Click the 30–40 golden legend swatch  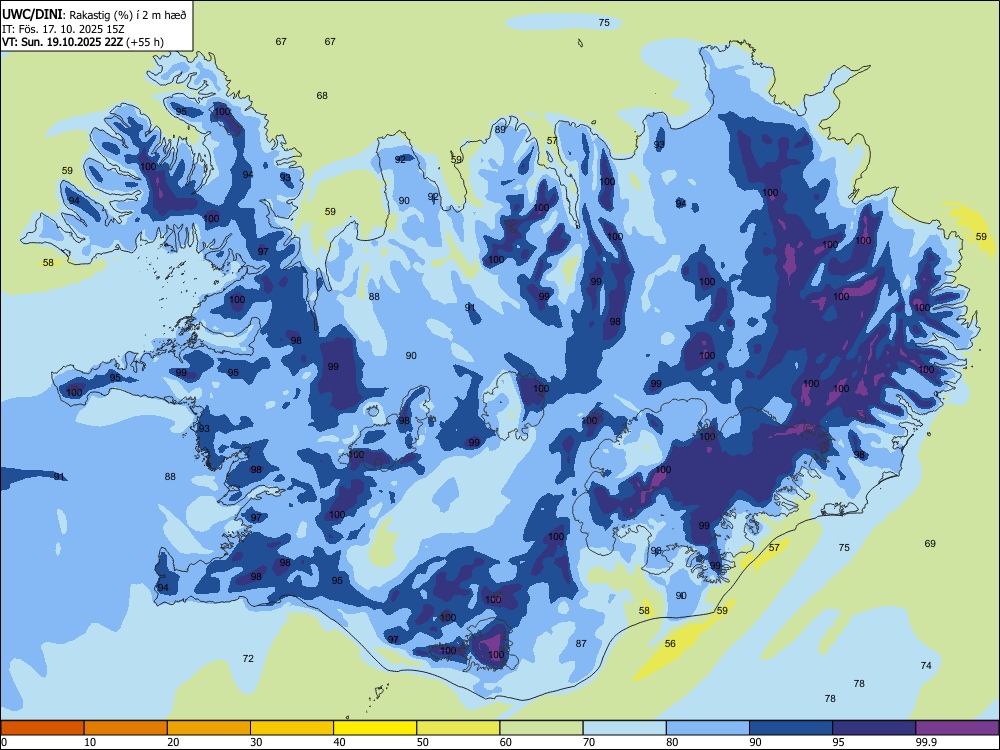292,728
